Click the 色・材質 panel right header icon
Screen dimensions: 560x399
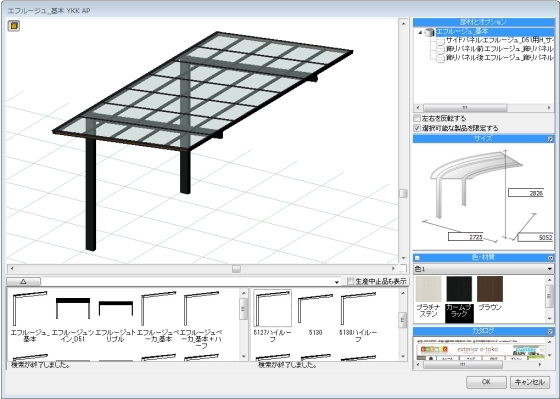coord(550,258)
